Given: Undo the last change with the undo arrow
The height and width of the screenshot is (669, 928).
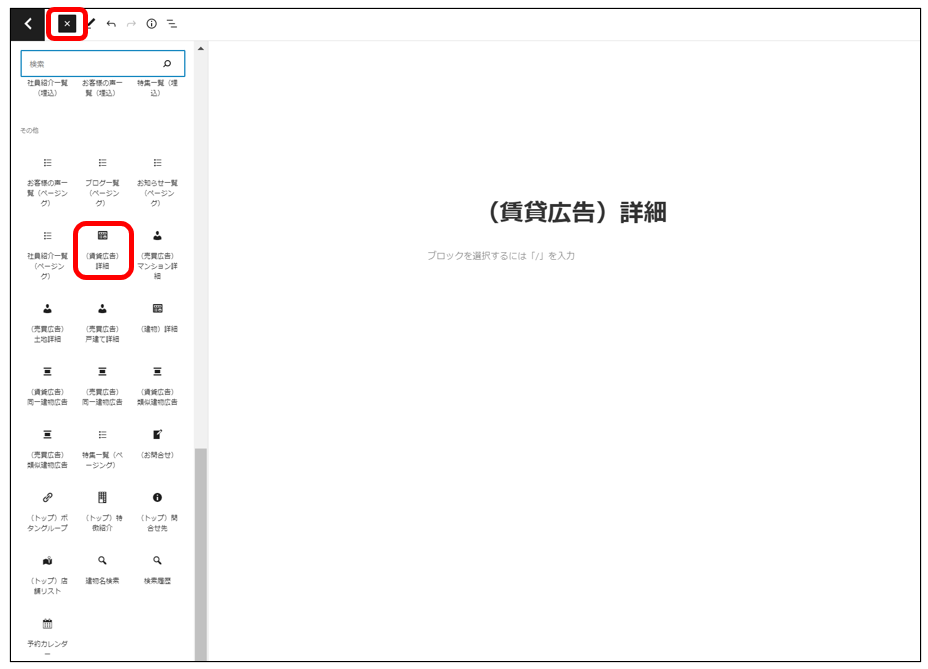Looking at the screenshot, I should click(111, 24).
